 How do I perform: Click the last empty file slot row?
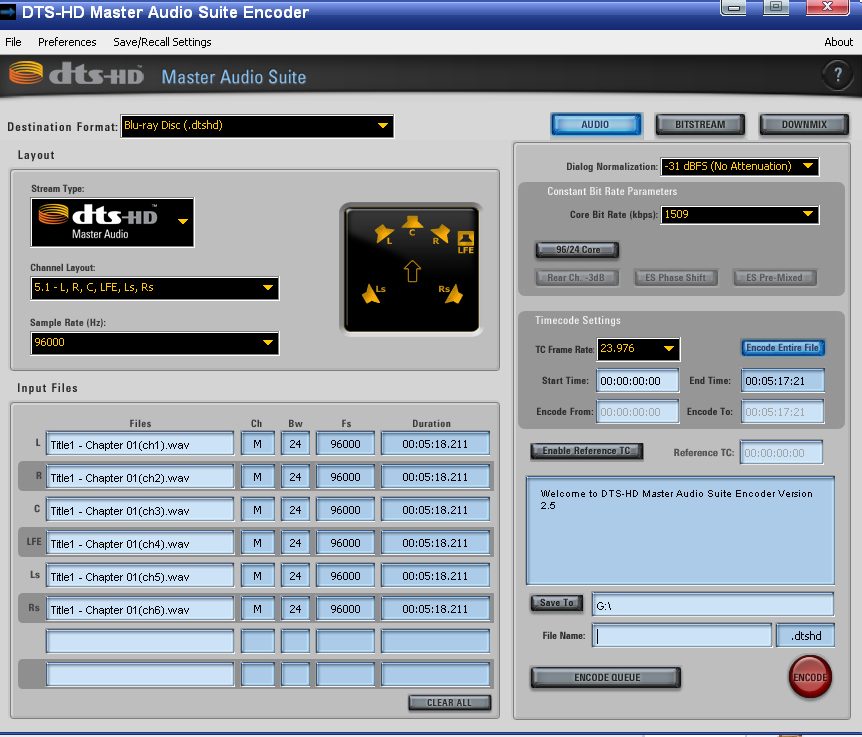140,674
